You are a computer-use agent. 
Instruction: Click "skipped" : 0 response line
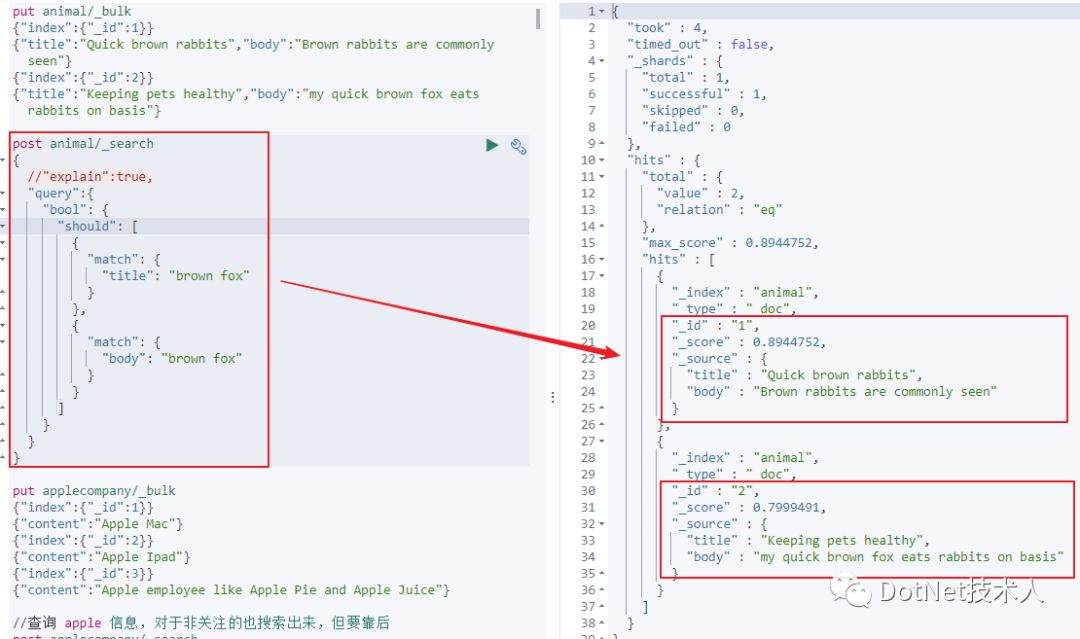[x=693, y=111]
